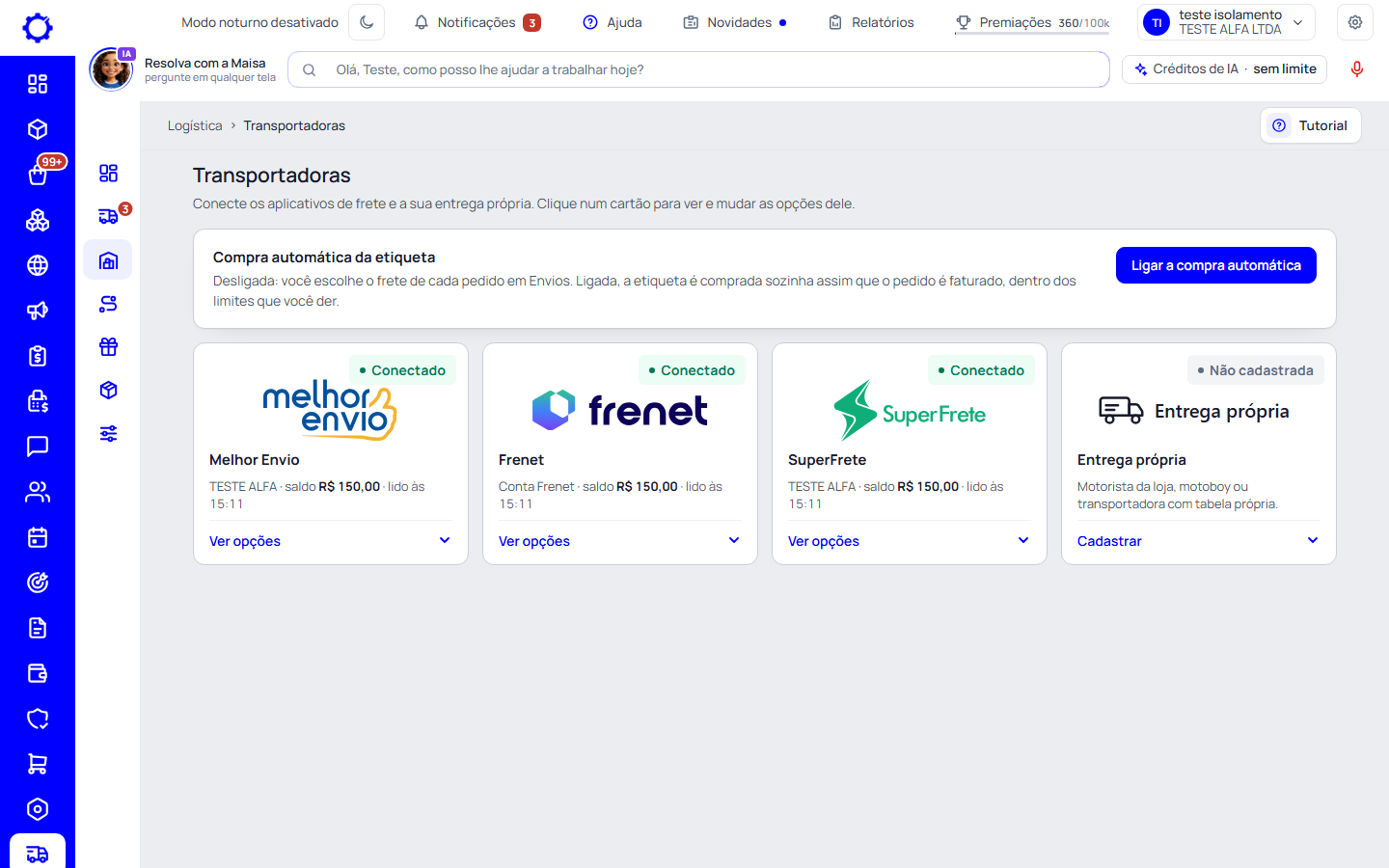
Task: Open the gear settings icon at top right
Action: click(1355, 22)
